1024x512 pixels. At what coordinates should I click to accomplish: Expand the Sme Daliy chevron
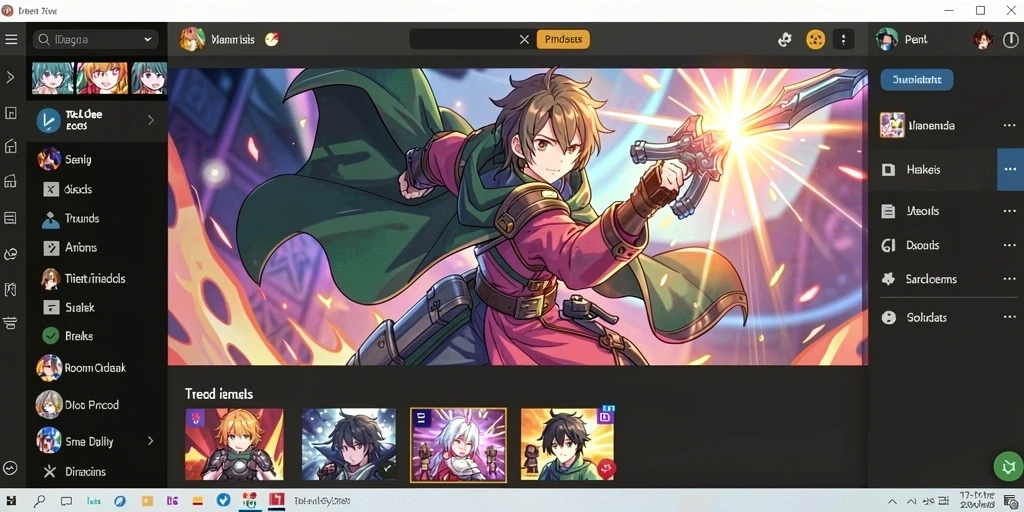click(150, 441)
